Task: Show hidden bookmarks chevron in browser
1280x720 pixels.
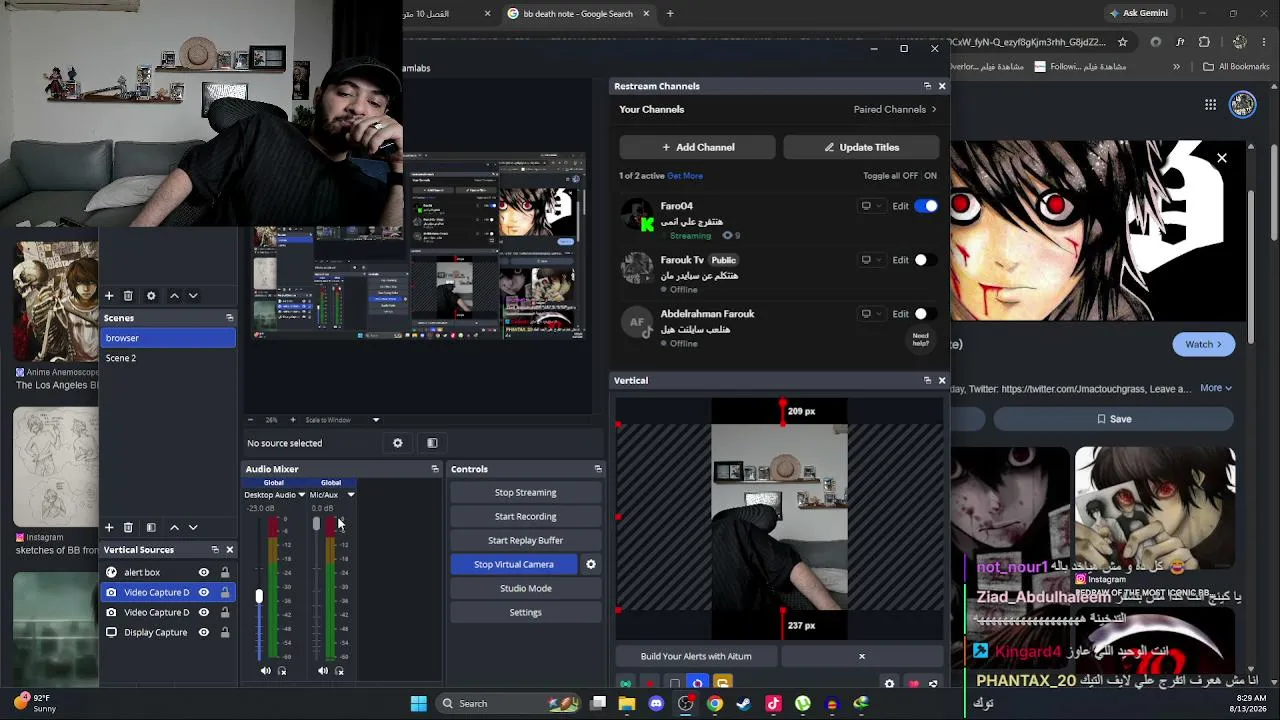Action: pyautogui.click(x=1176, y=67)
